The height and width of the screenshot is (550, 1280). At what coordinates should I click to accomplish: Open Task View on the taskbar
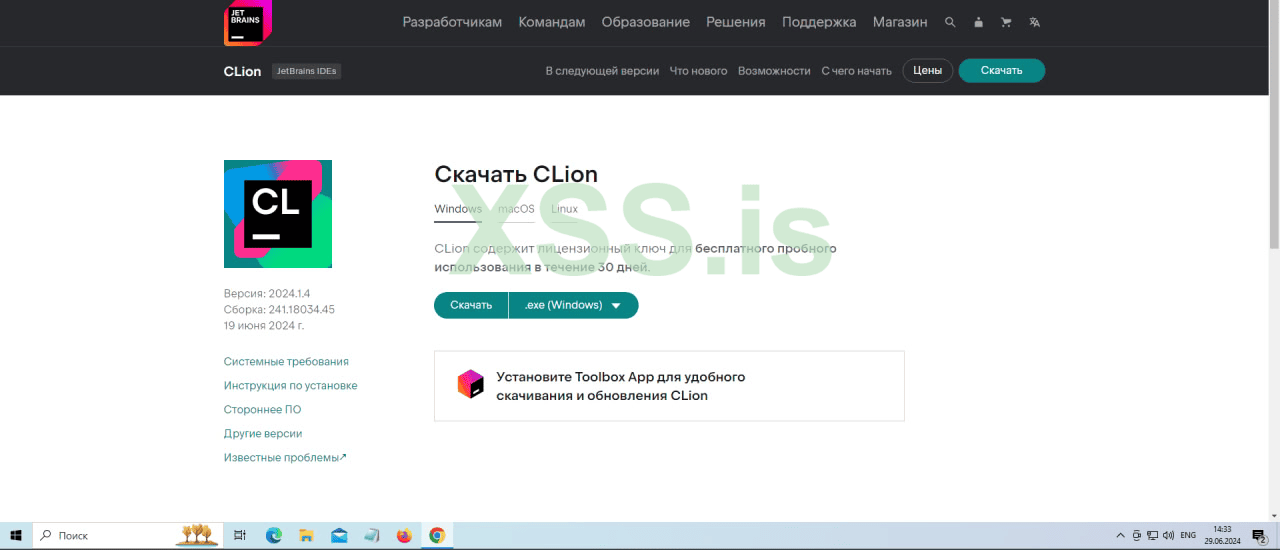[240, 536]
